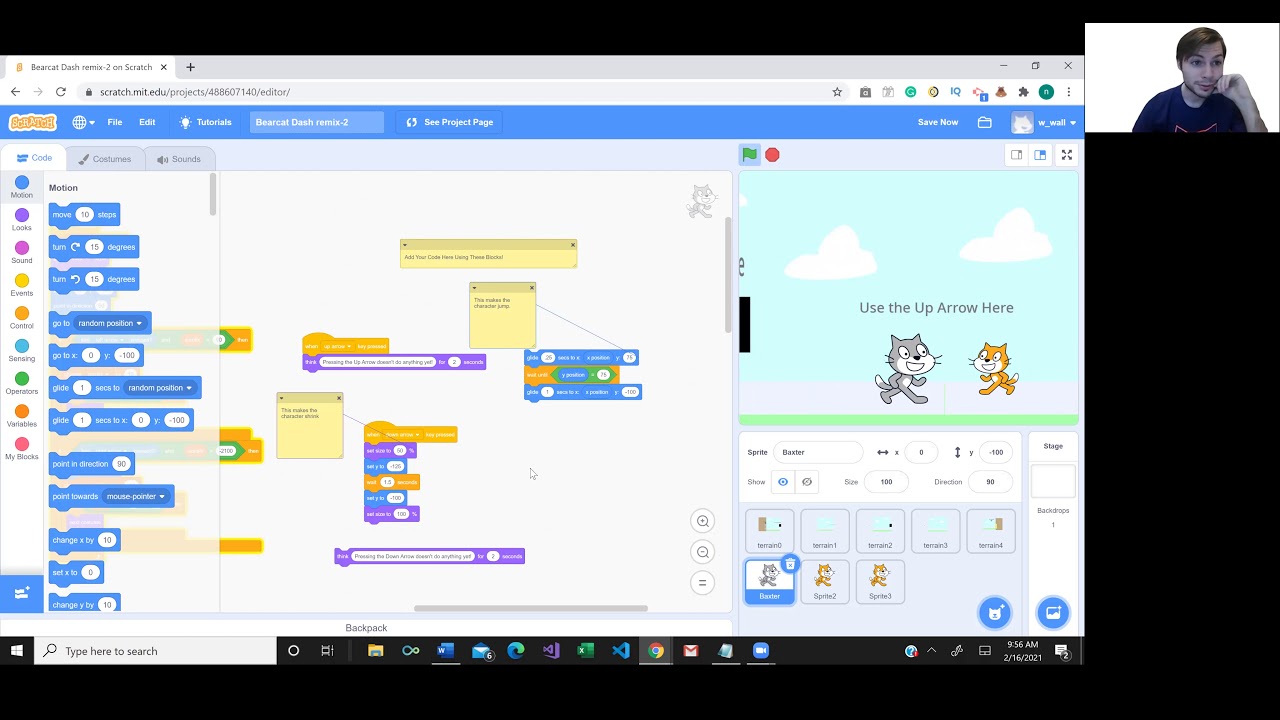Select the Sprite2 thumbnail
The height and width of the screenshot is (720, 1280).
pos(824,582)
